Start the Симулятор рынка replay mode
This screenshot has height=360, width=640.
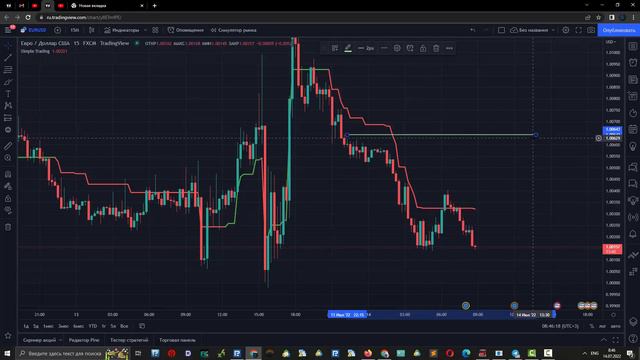click(233, 30)
